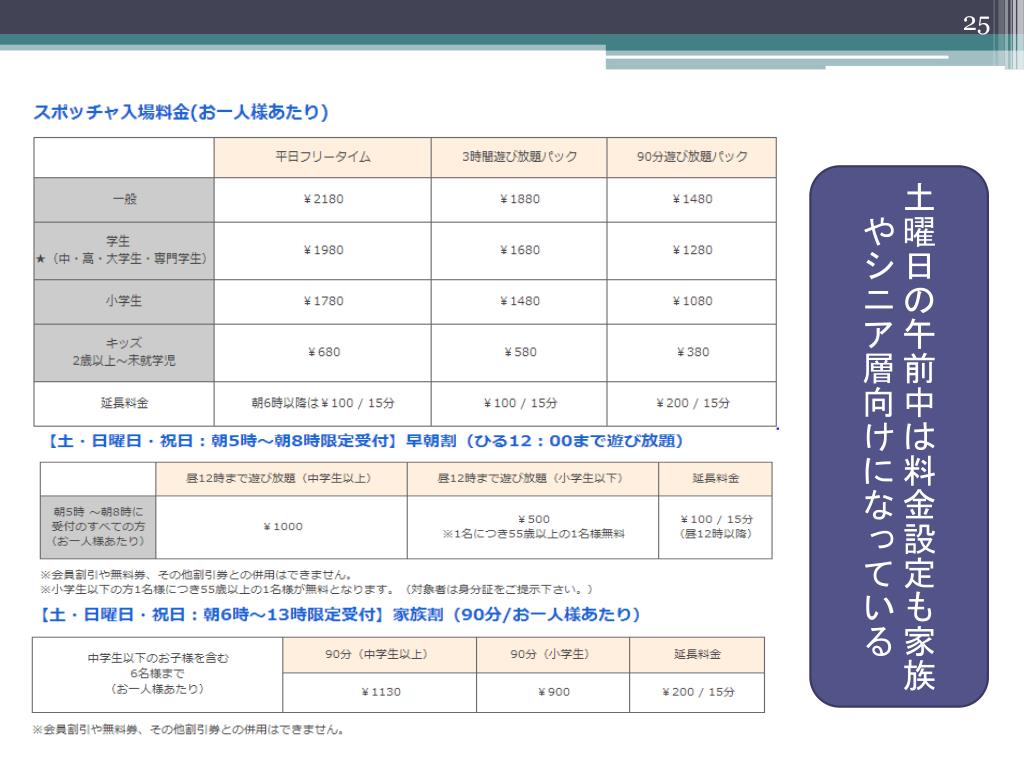This screenshot has width=1024, height=768.
Task: Click the ¥1000 price cell
Action: (x=281, y=527)
